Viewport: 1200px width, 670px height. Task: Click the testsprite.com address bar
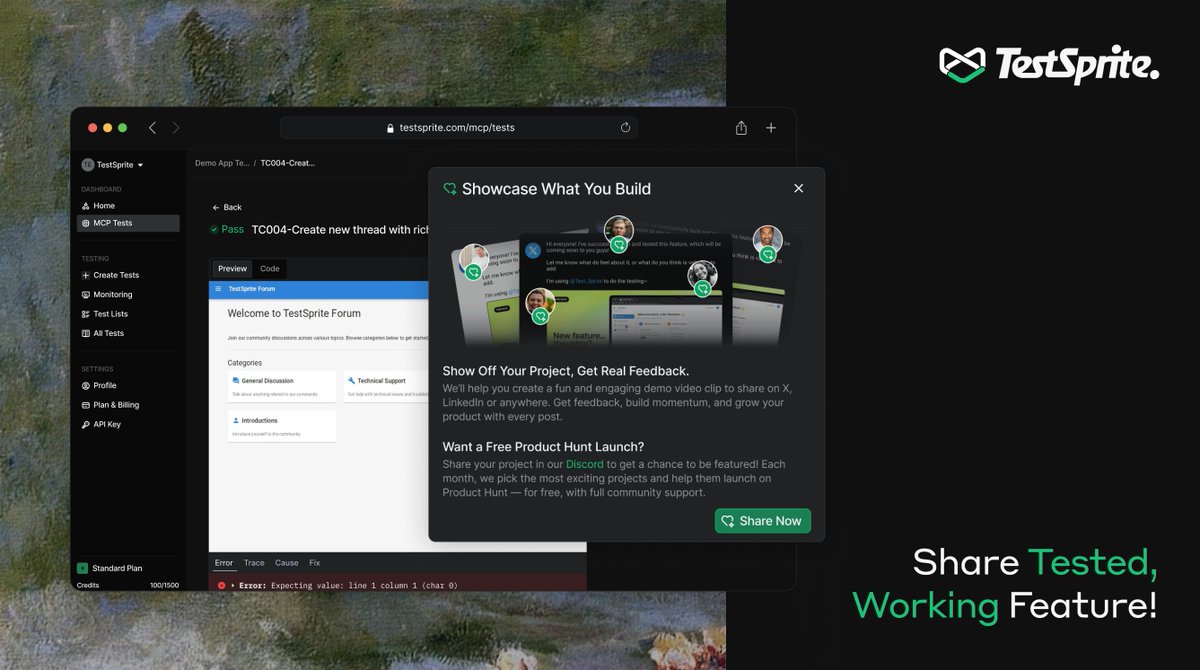(458, 128)
